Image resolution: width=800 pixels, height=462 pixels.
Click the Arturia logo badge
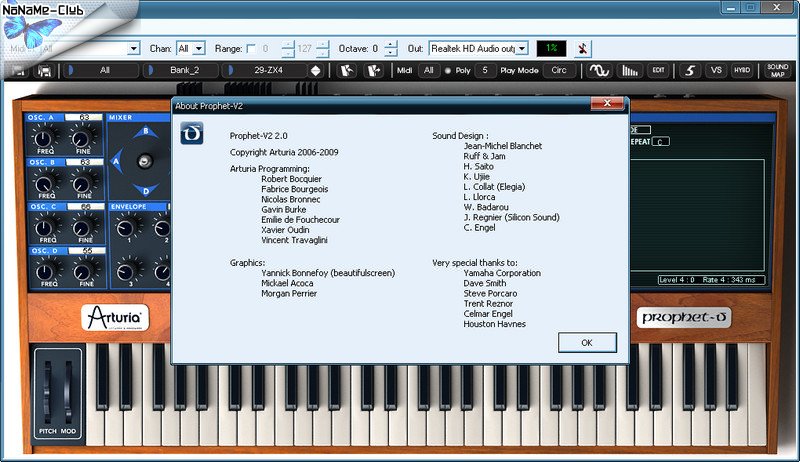point(115,319)
